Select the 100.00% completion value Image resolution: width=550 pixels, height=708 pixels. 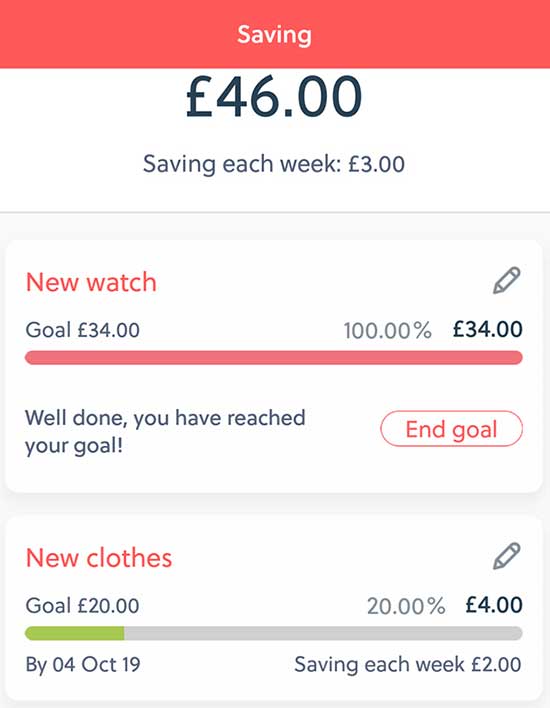(387, 331)
